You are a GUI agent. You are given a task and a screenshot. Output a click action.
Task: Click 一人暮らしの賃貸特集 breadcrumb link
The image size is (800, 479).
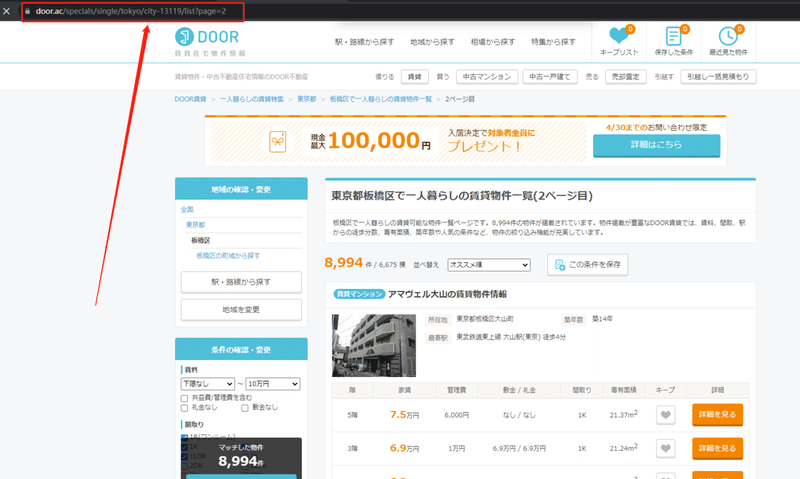(252, 99)
